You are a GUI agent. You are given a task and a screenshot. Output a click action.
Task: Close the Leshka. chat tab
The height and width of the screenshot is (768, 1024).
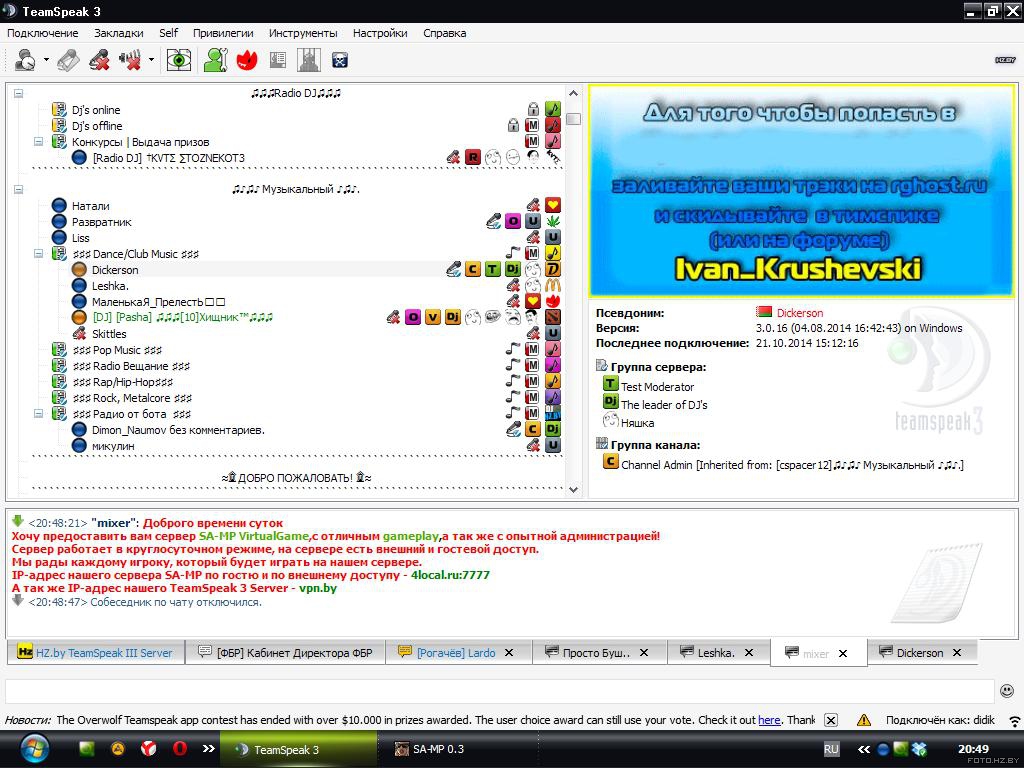tap(749, 652)
